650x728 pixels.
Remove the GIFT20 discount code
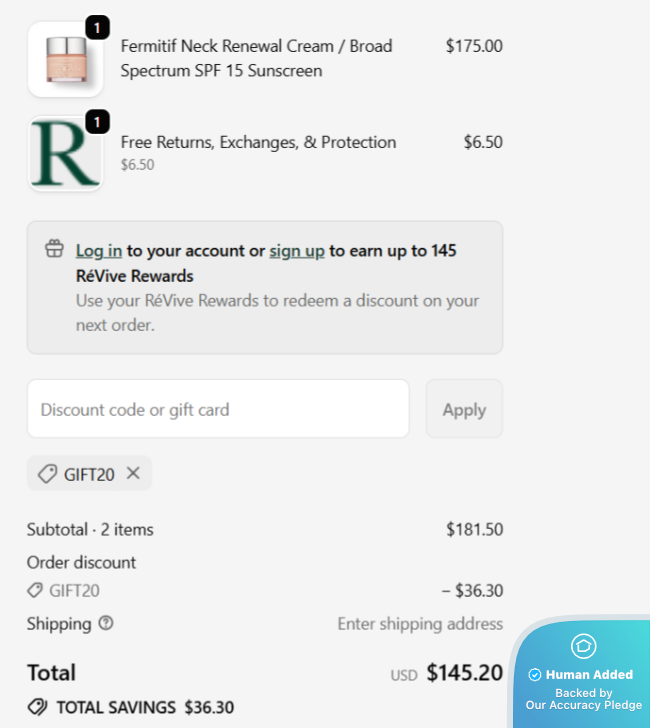tap(133, 474)
